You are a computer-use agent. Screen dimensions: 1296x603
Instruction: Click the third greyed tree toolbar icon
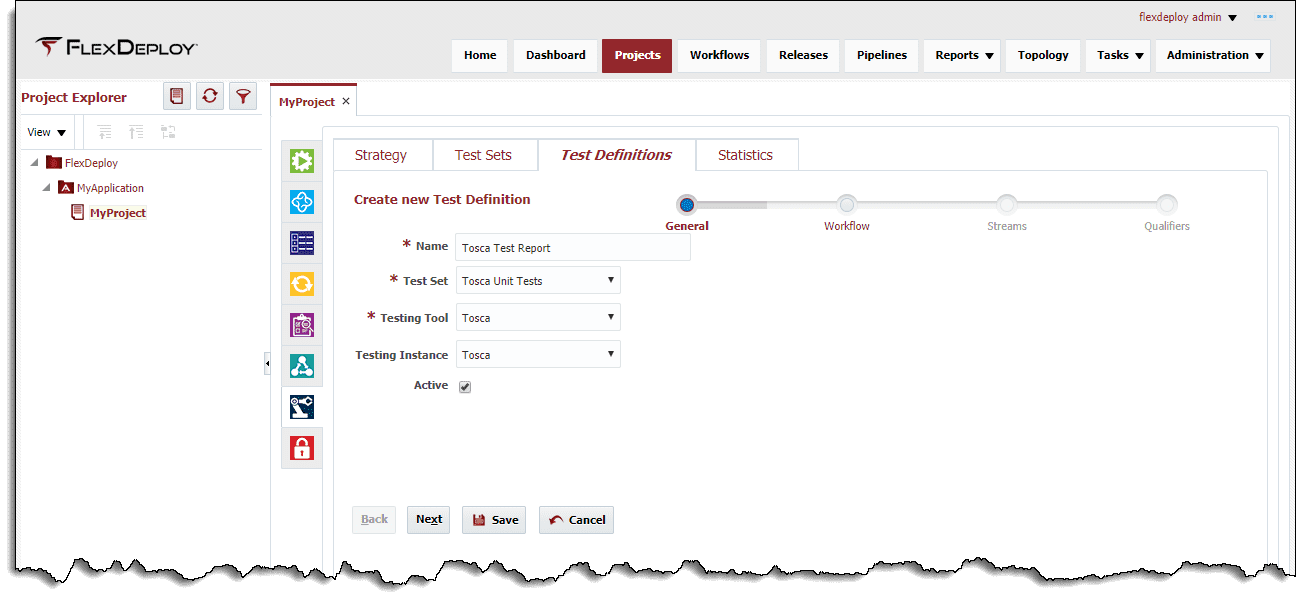[168, 132]
